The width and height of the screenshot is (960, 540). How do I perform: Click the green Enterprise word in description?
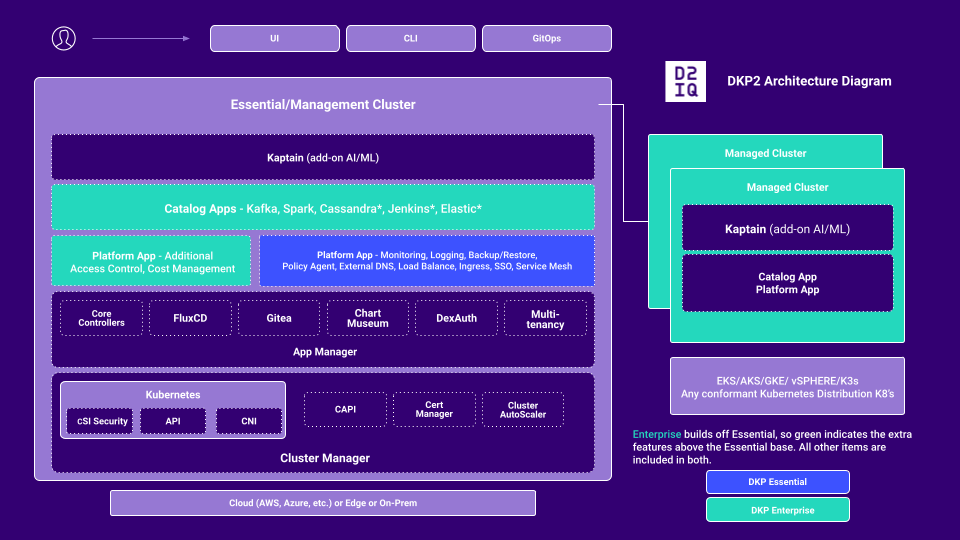click(x=656, y=434)
